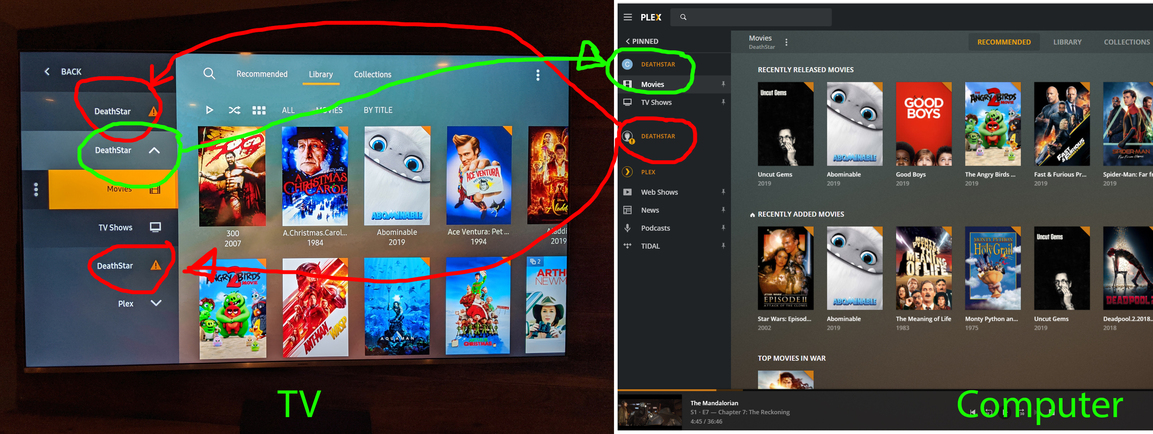1153x434 pixels.
Task: Open Fast & Furious poster on Computer
Action: [x=1062, y=124]
